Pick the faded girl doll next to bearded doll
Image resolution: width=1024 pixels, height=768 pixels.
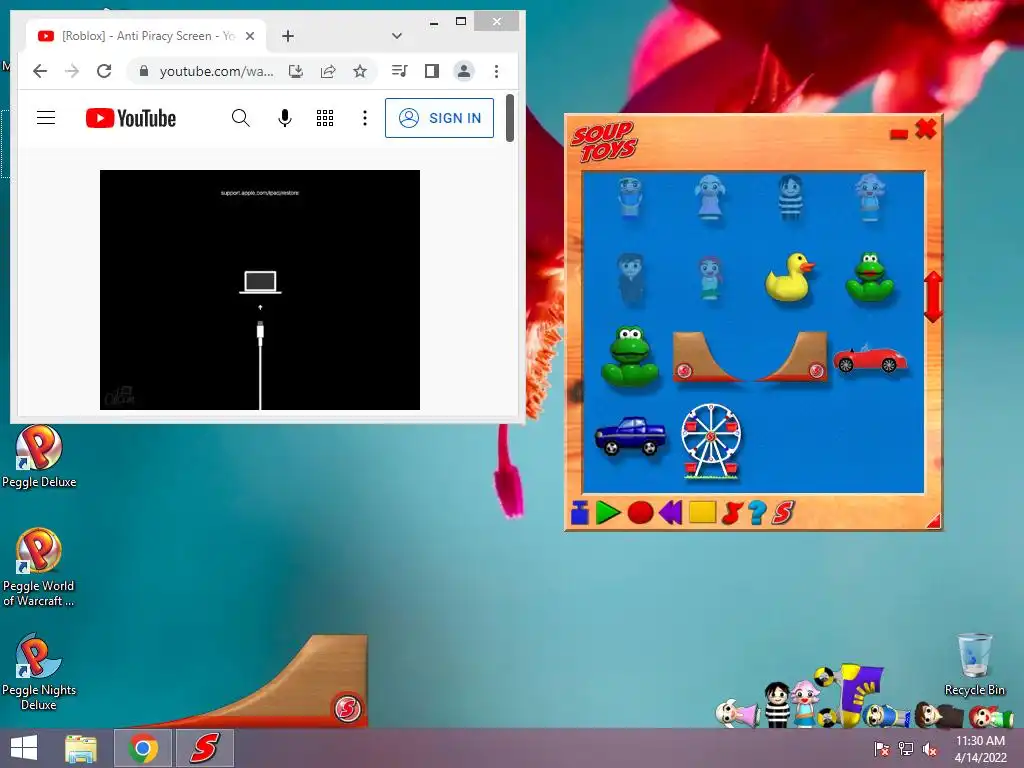click(710, 197)
